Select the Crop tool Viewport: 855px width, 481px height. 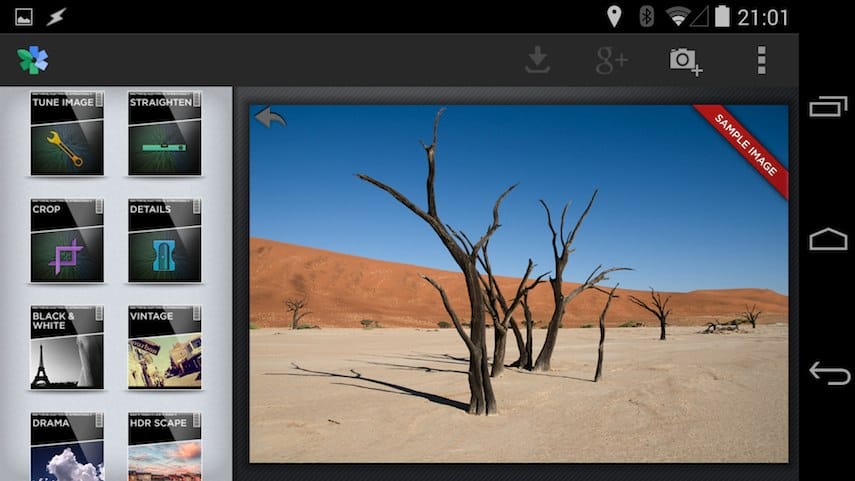coord(67,240)
